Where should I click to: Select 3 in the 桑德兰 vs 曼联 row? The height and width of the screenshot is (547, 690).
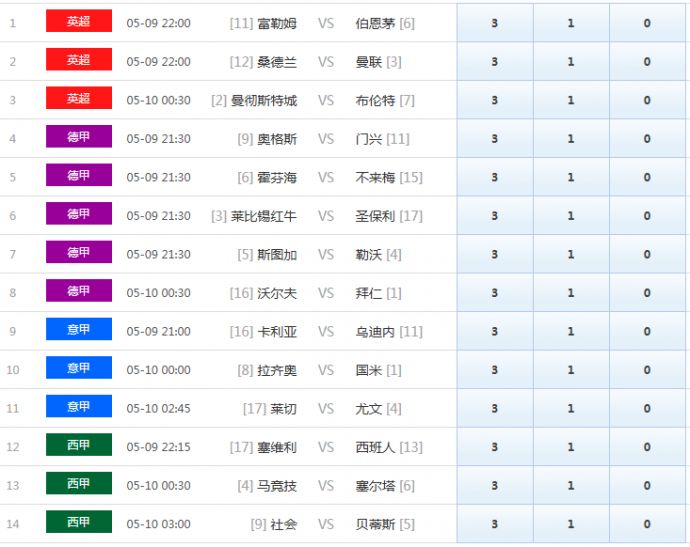(x=495, y=62)
